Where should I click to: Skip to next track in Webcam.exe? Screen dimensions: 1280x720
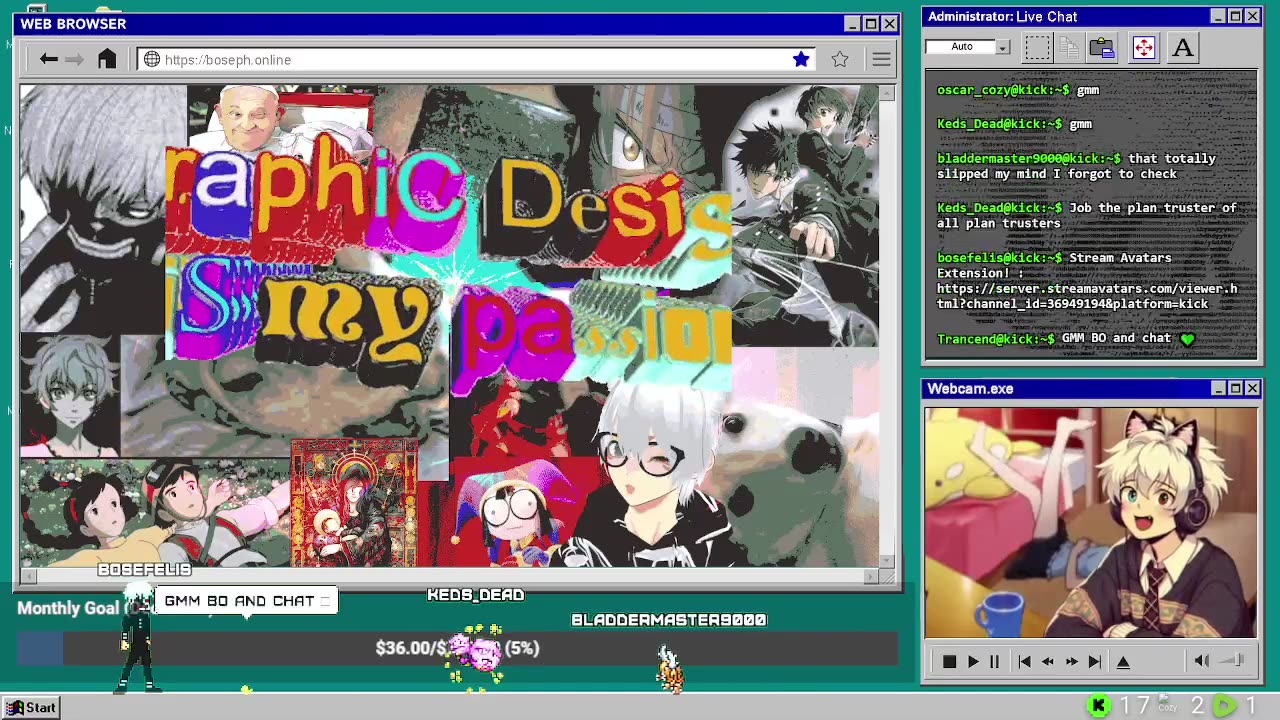pos(1095,661)
